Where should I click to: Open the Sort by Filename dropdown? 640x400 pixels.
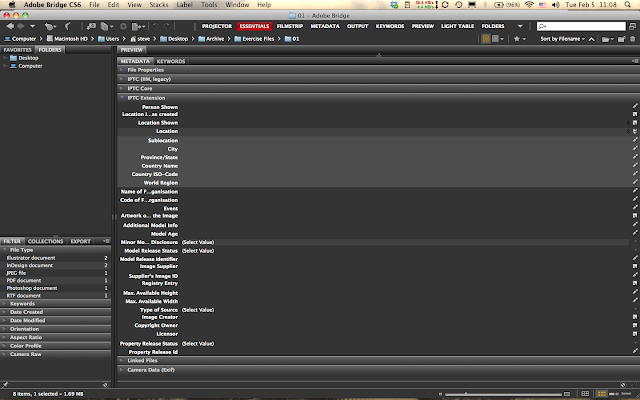562,39
